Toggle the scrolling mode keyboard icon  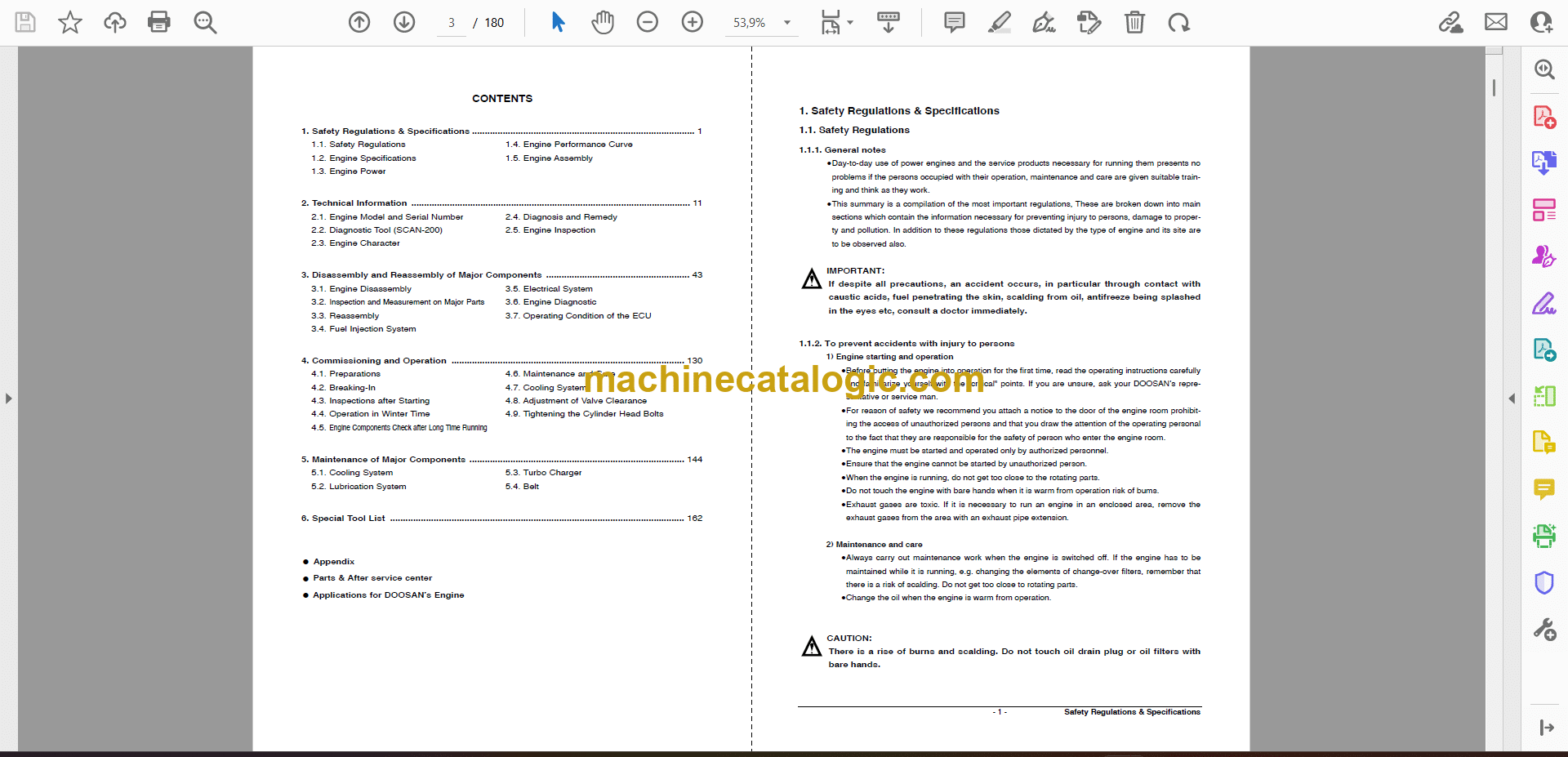point(889,22)
